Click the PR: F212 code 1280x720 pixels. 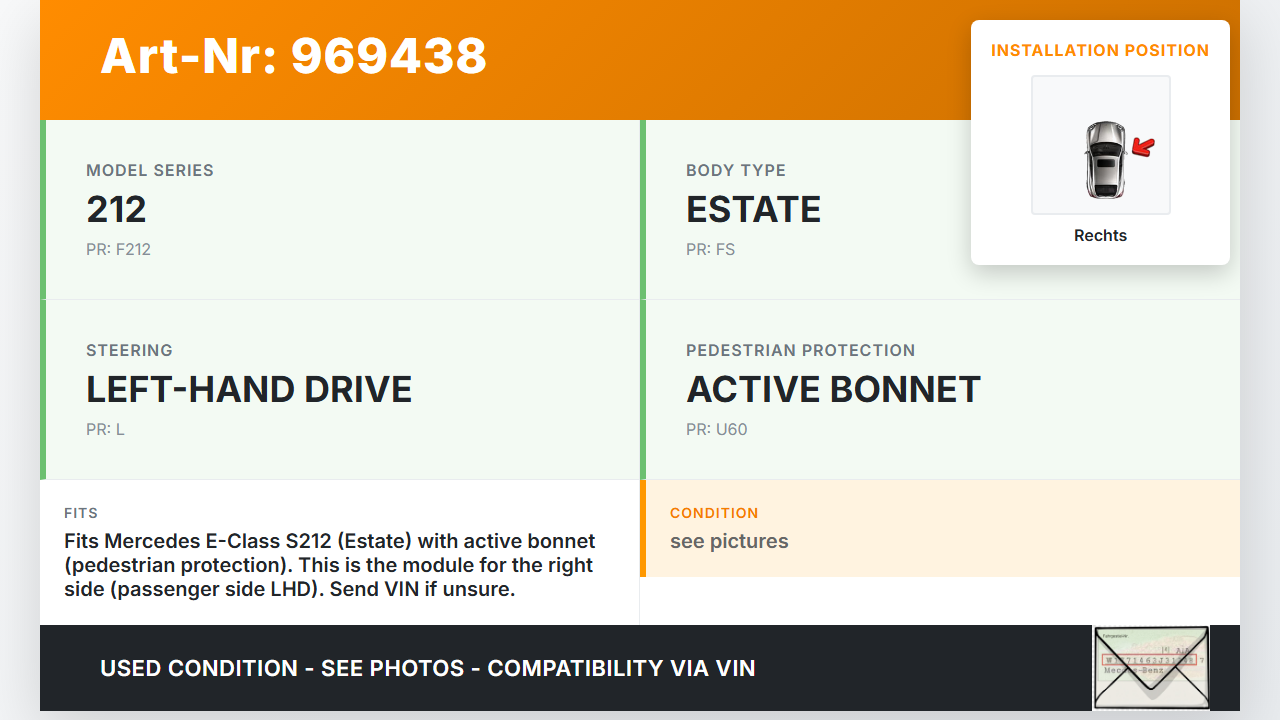118,250
